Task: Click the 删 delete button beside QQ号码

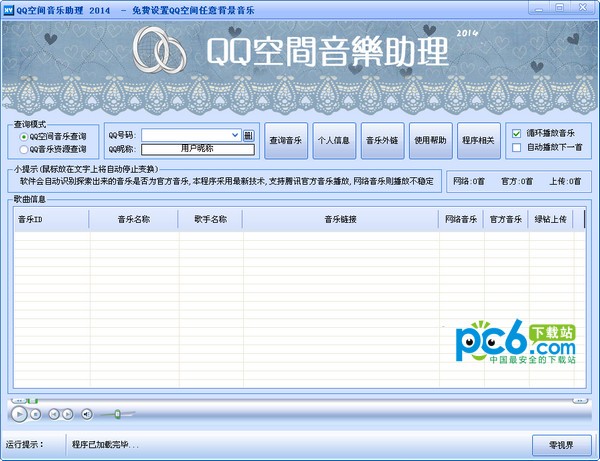Action: (248, 135)
